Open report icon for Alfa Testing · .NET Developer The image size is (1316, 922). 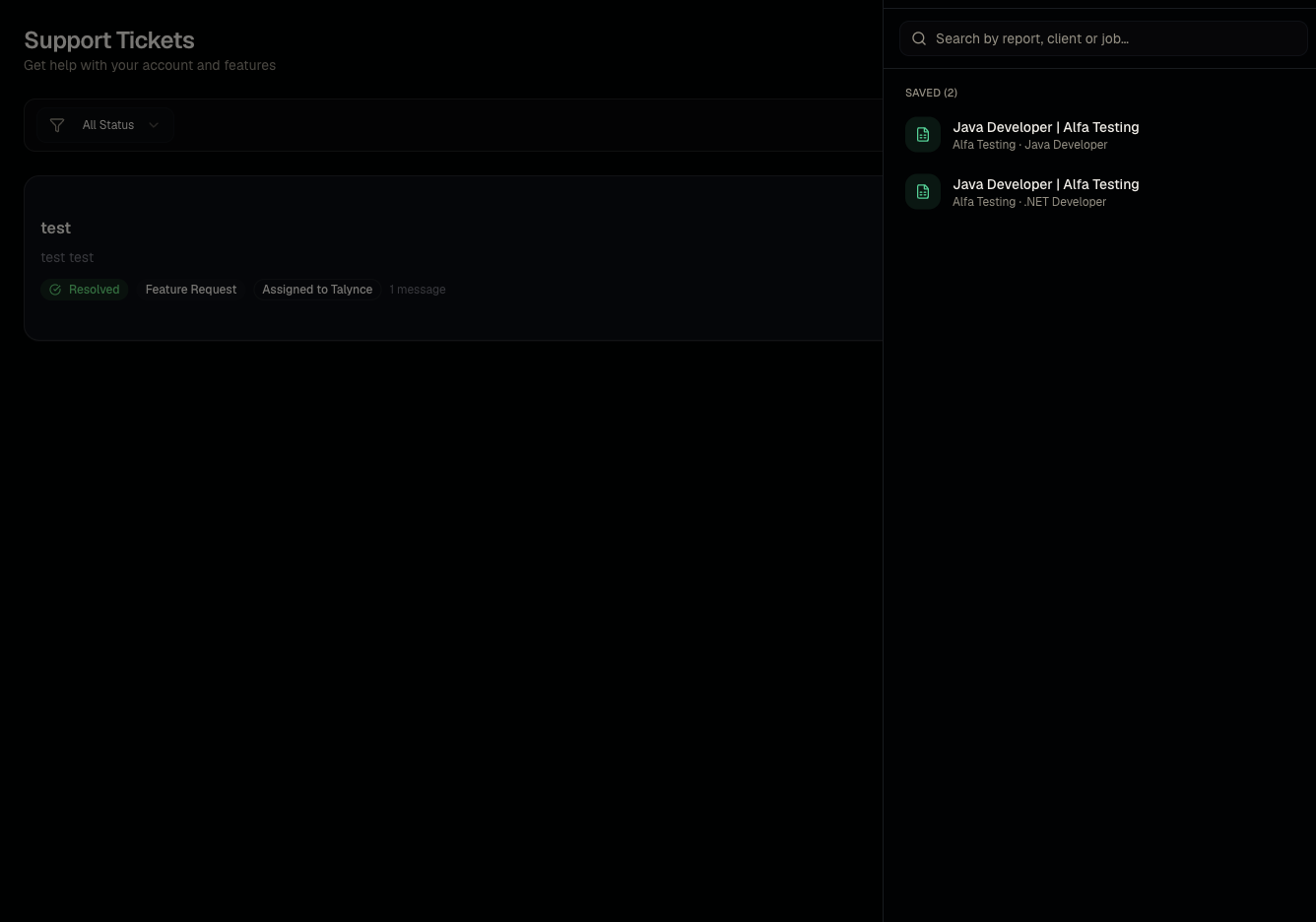click(x=923, y=192)
